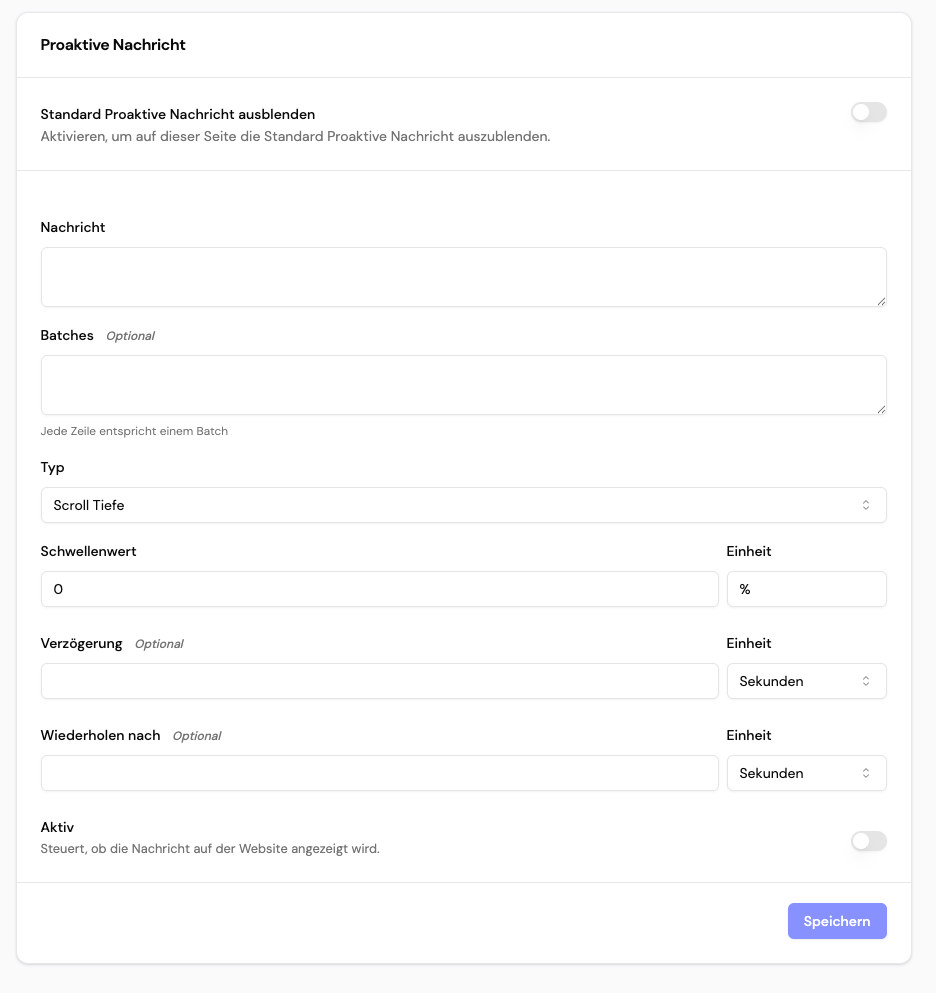Click the 'Proaktive Nachricht' header title
The image size is (936, 993).
[112, 44]
